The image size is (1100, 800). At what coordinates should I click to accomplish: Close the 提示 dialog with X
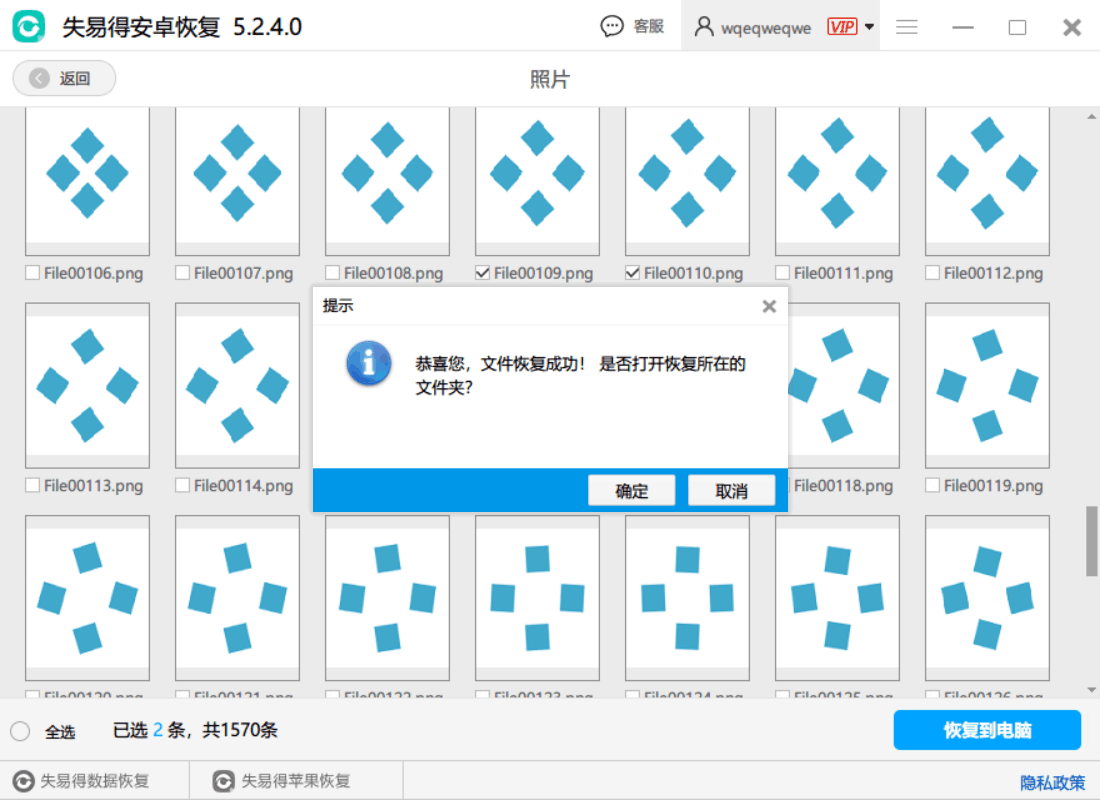[769, 306]
